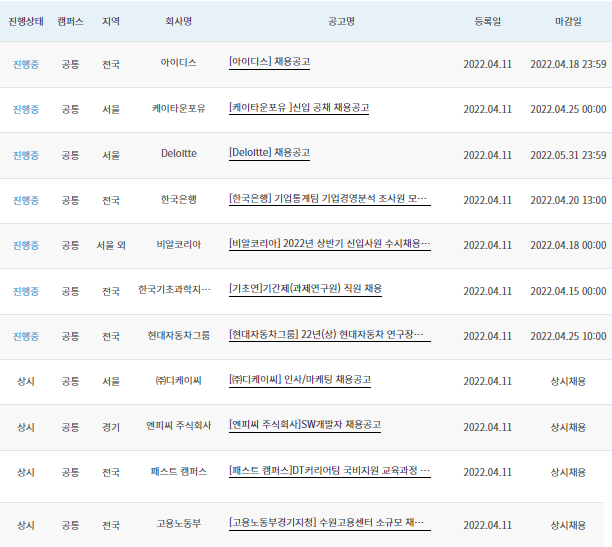Click company name 케이타운포유
The height and width of the screenshot is (547, 612).
[178, 108]
